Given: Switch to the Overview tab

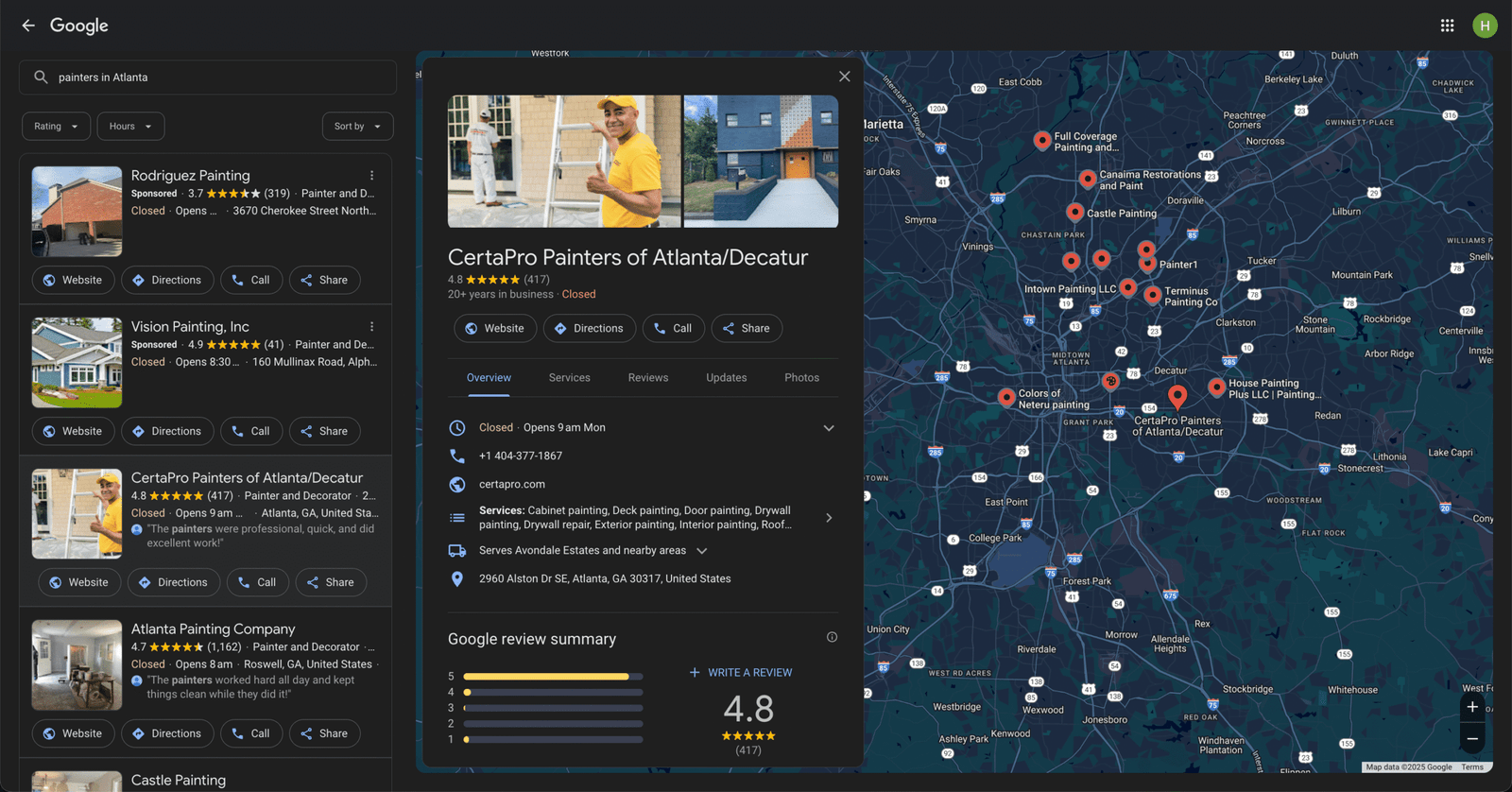Looking at the screenshot, I should [x=489, y=378].
